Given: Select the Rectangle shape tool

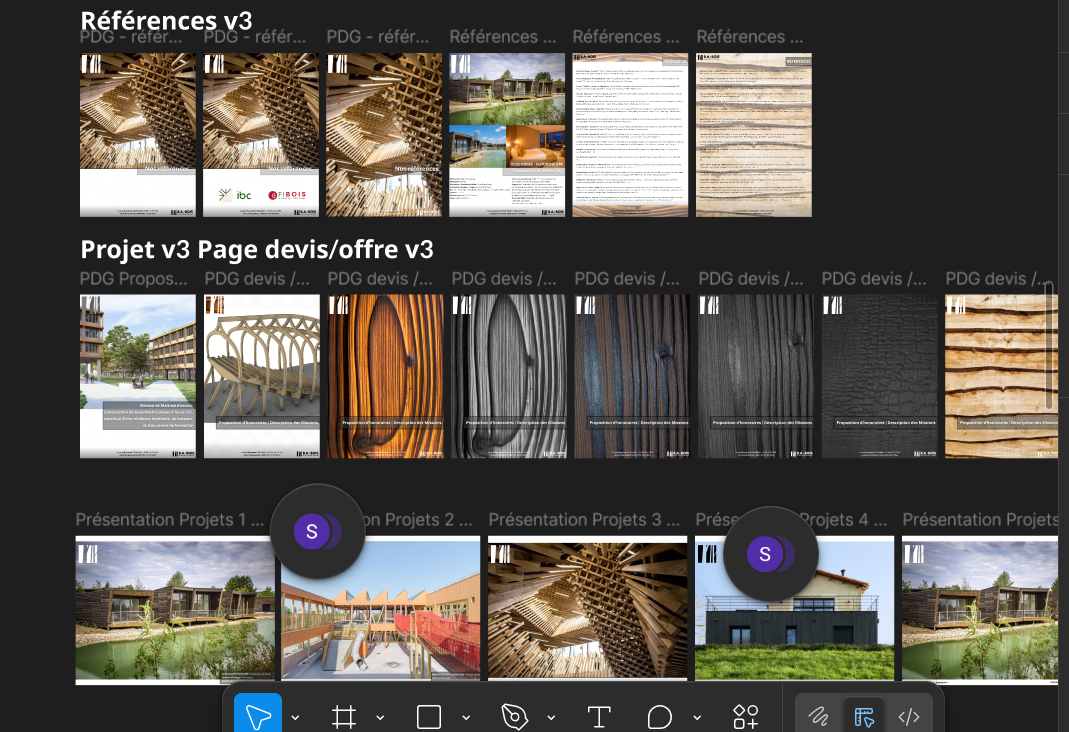Looking at the screenshot, I should coord(429,716).
